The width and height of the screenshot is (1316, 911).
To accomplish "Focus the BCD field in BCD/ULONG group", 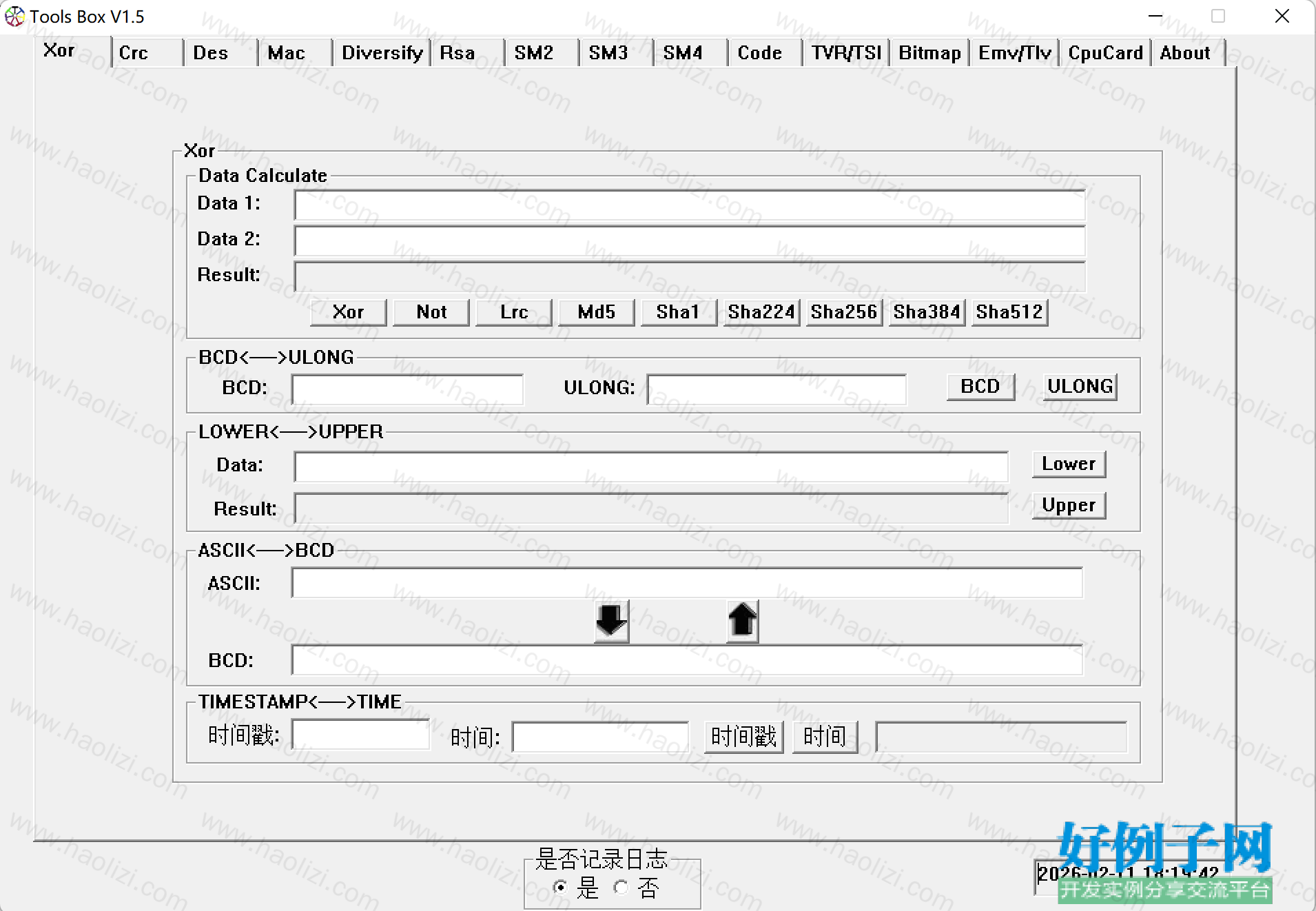I will (x=407, y=389).
